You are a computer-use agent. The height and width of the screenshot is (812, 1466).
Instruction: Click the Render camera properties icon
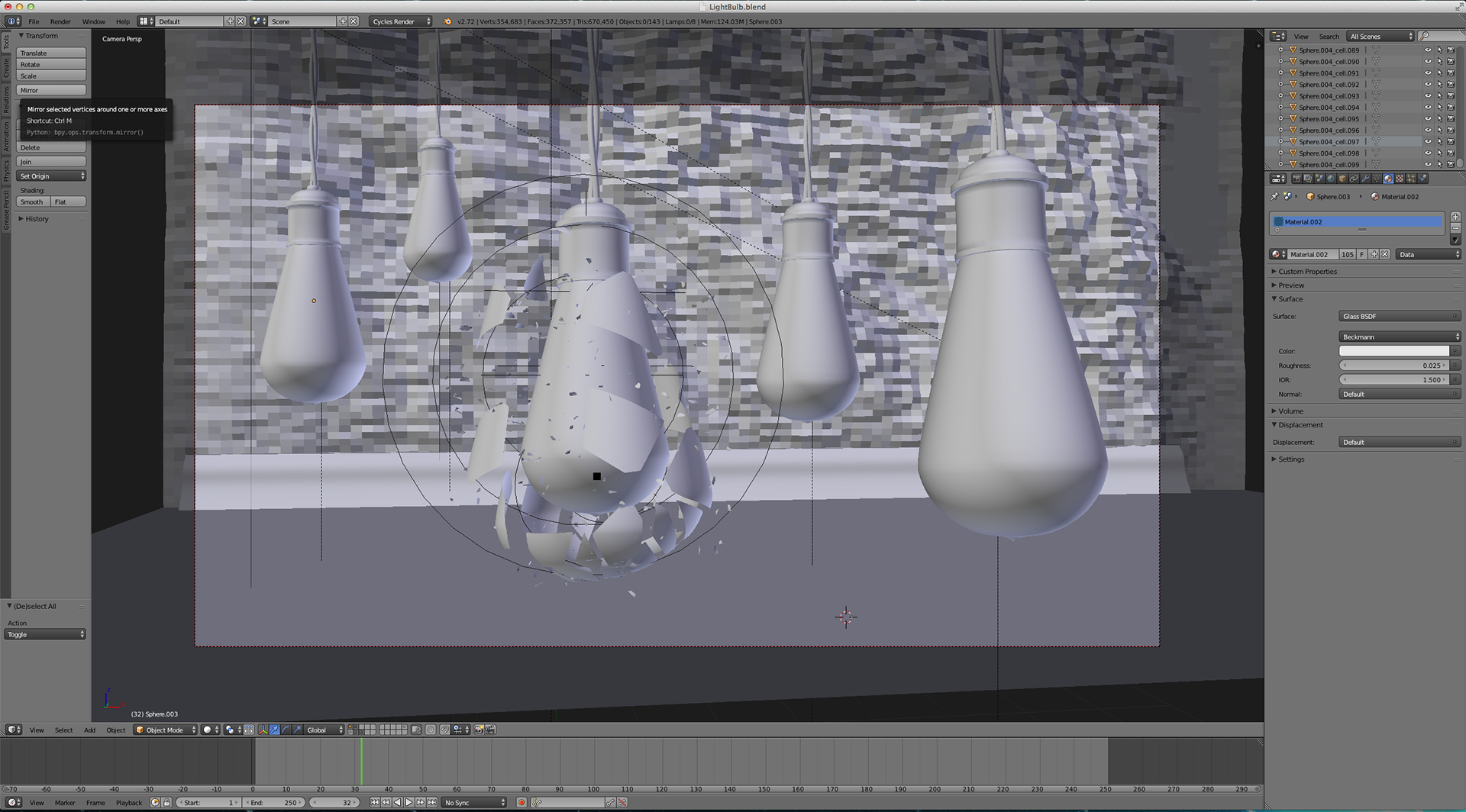click(1296, 179)
